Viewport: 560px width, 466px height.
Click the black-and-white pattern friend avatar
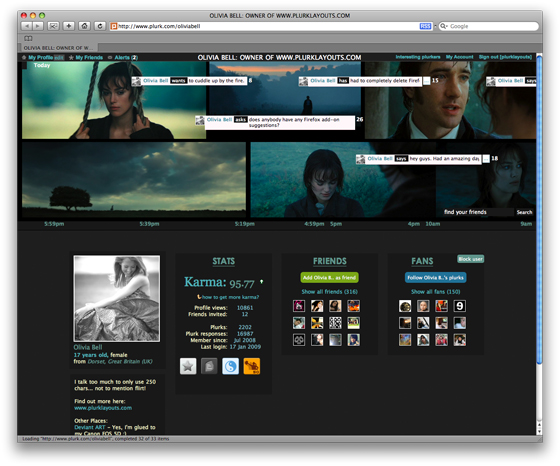(x=335, y=323)
